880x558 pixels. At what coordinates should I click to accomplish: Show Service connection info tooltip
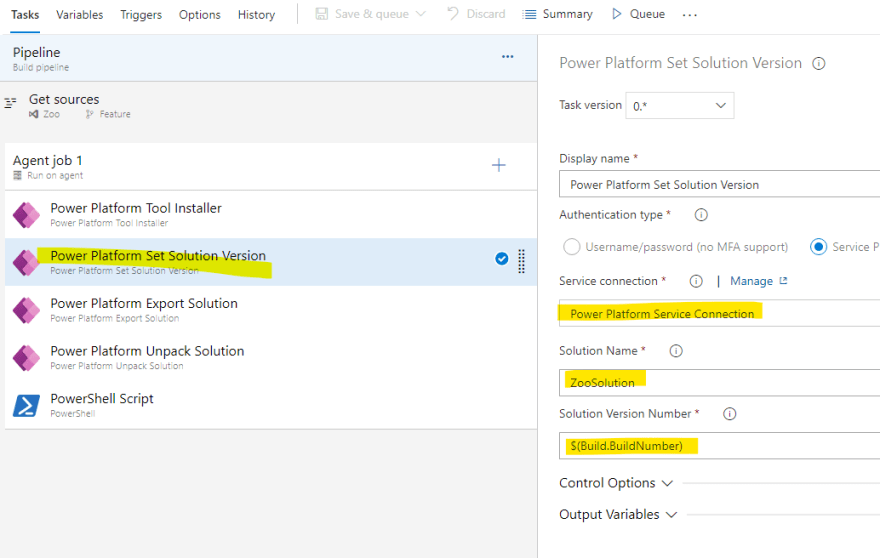click(x=696, y=281)
